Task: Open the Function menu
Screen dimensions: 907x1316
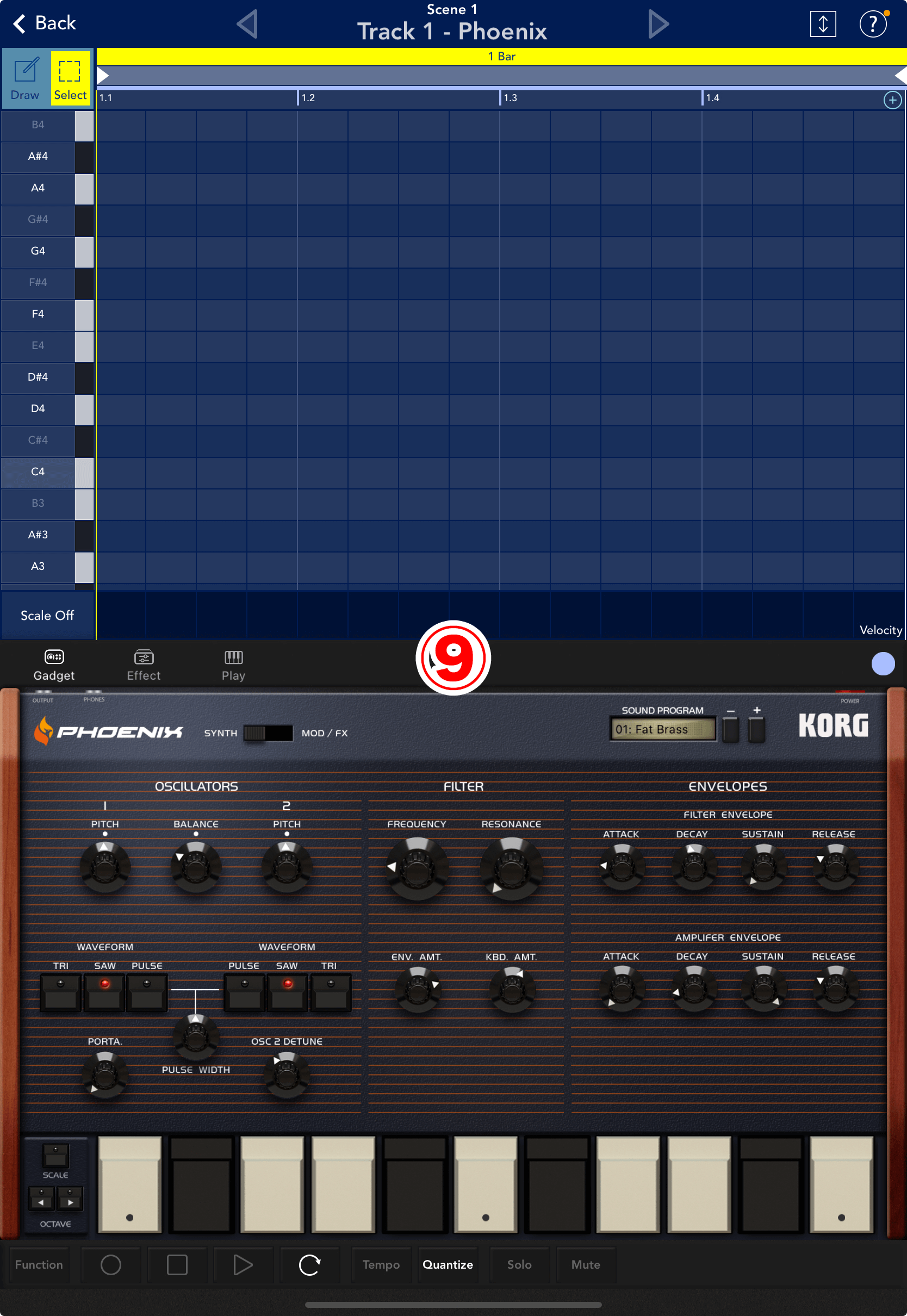Action: click(39, 1264)
